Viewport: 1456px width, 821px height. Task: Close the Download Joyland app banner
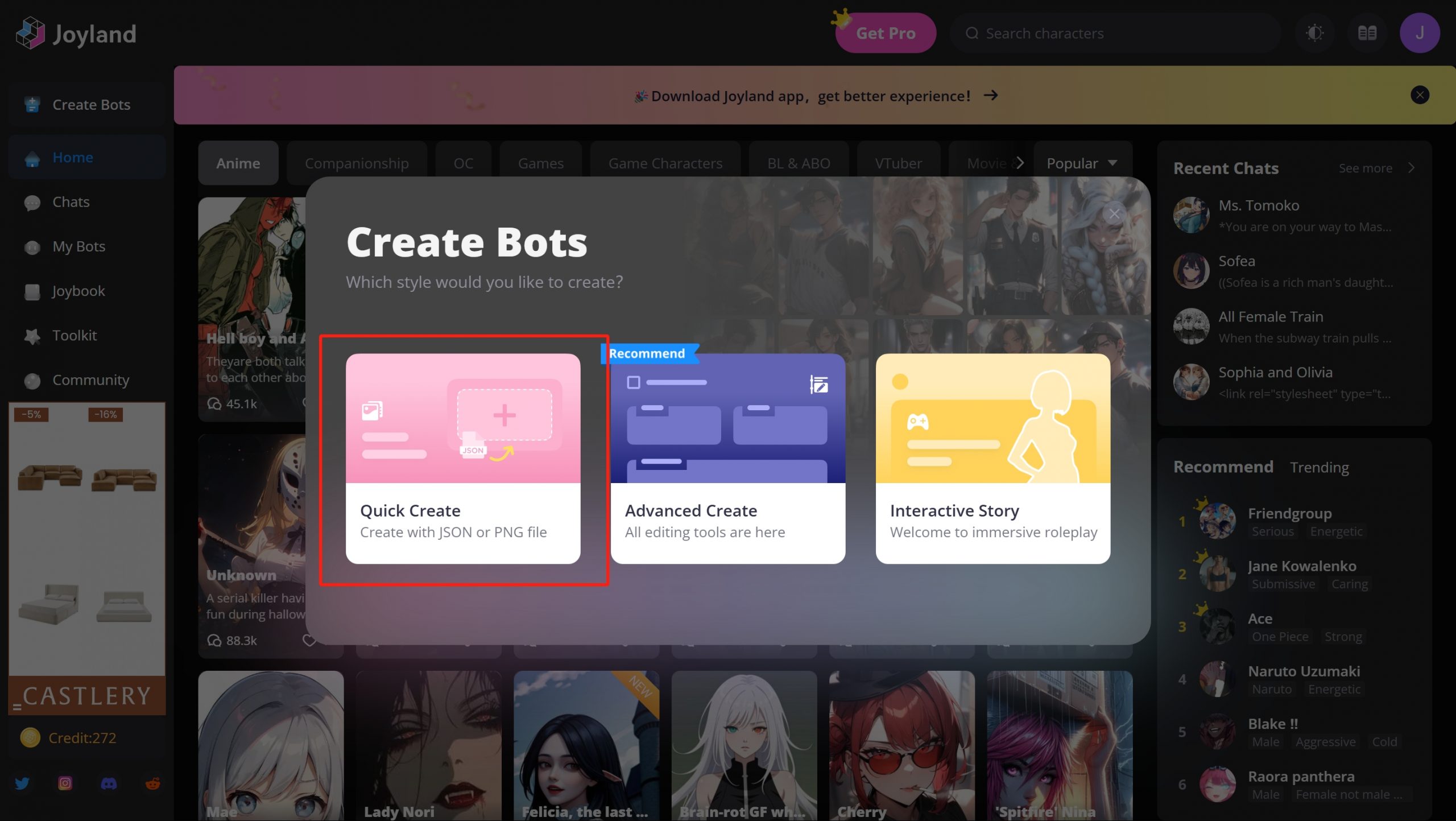1420,95
